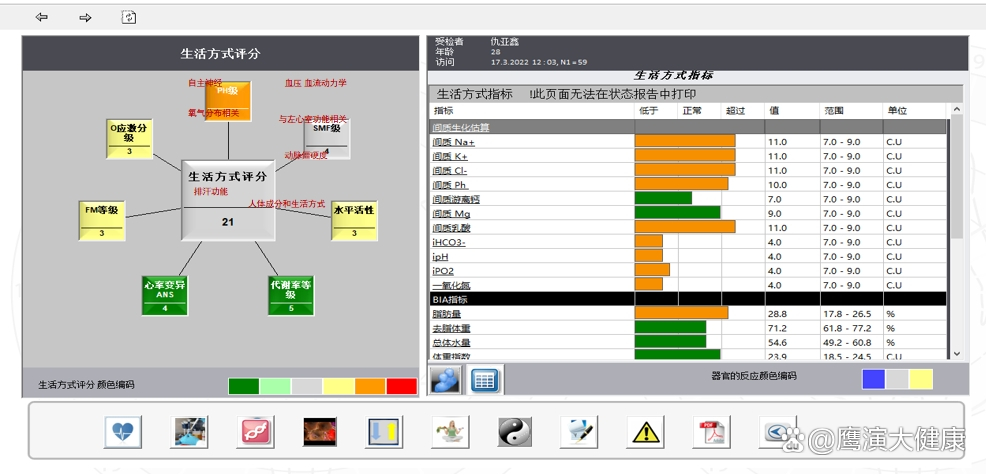Click the orange legend swatch

(x=370, y=386)
